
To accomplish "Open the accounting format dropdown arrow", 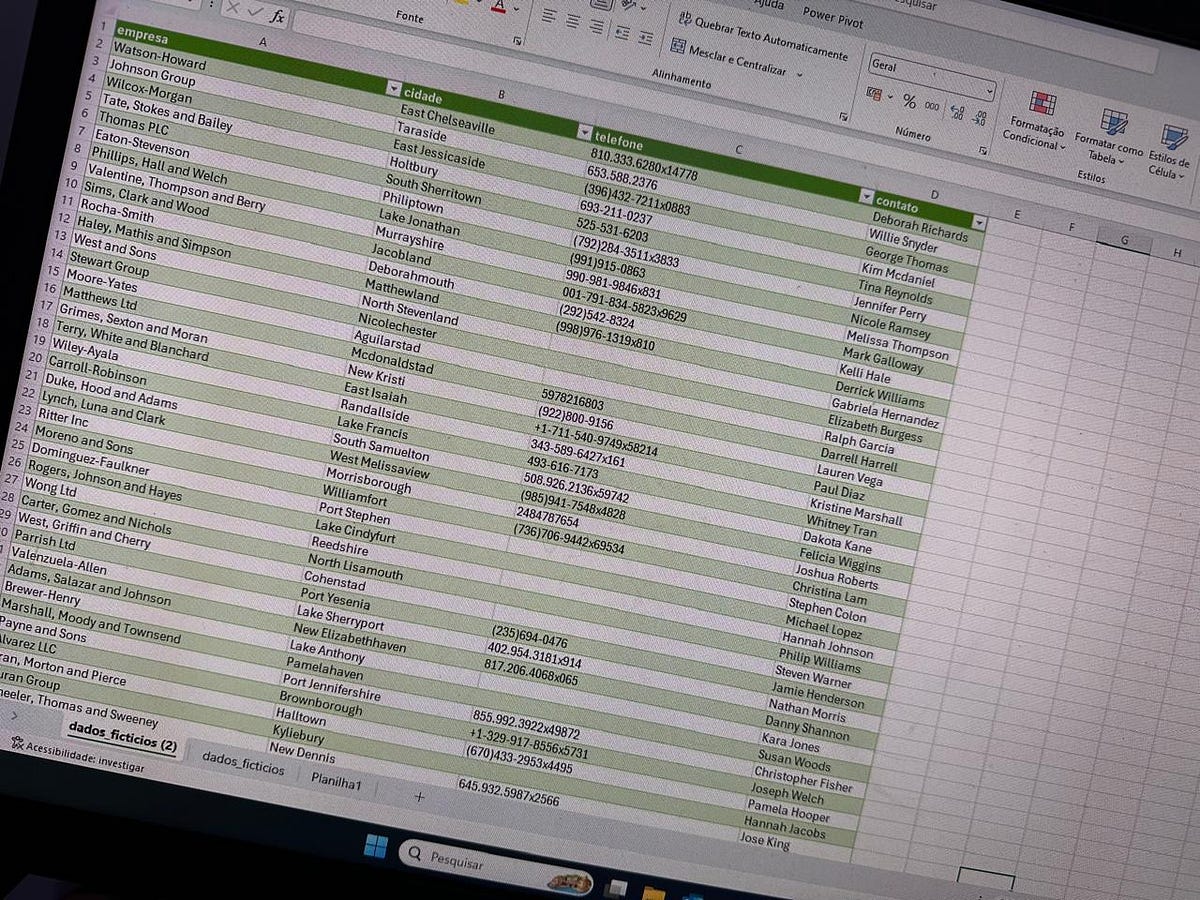I will tap(890, 97).
